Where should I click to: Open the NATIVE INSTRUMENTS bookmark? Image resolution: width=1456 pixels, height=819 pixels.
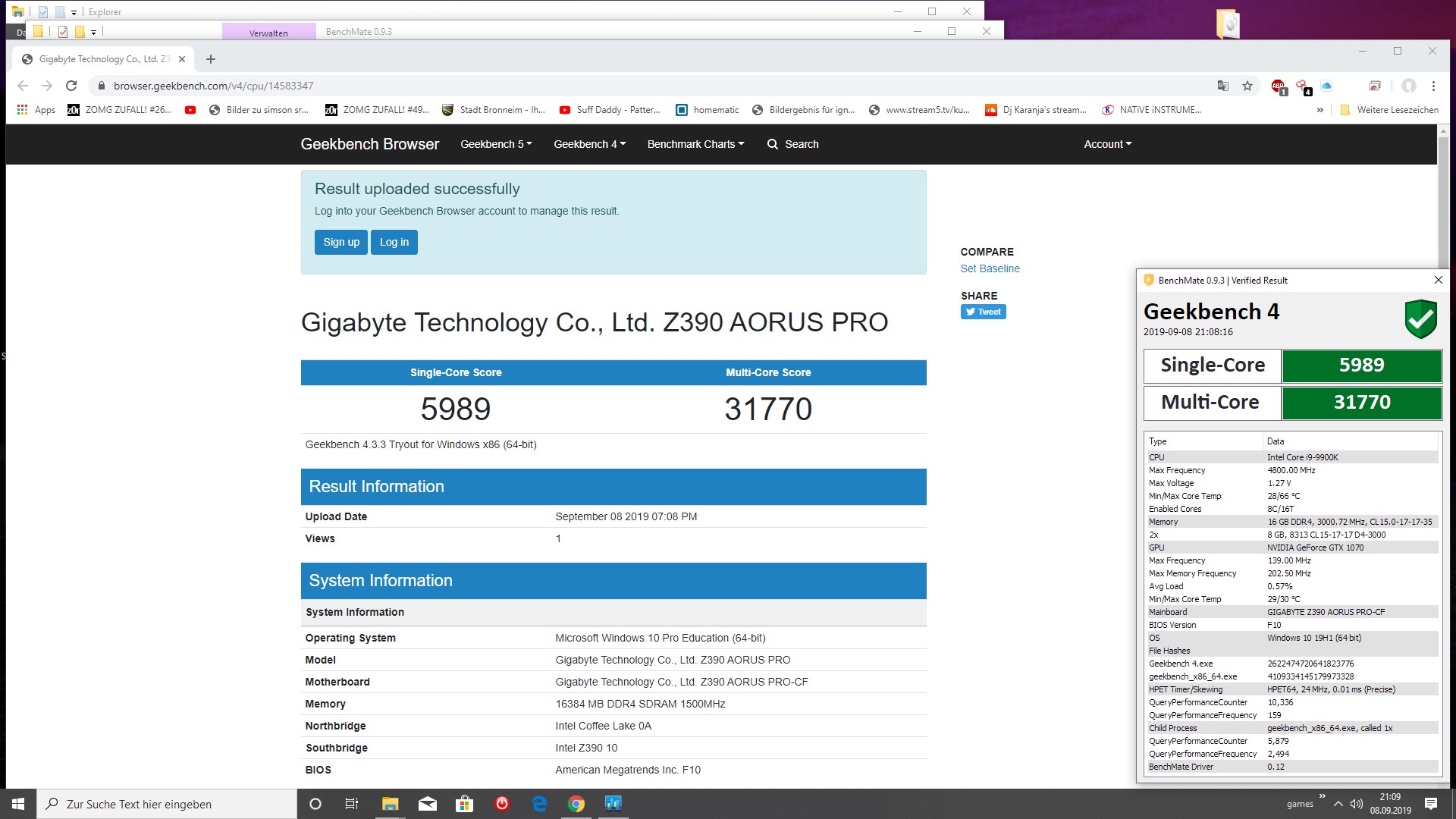pos(1152,110)
